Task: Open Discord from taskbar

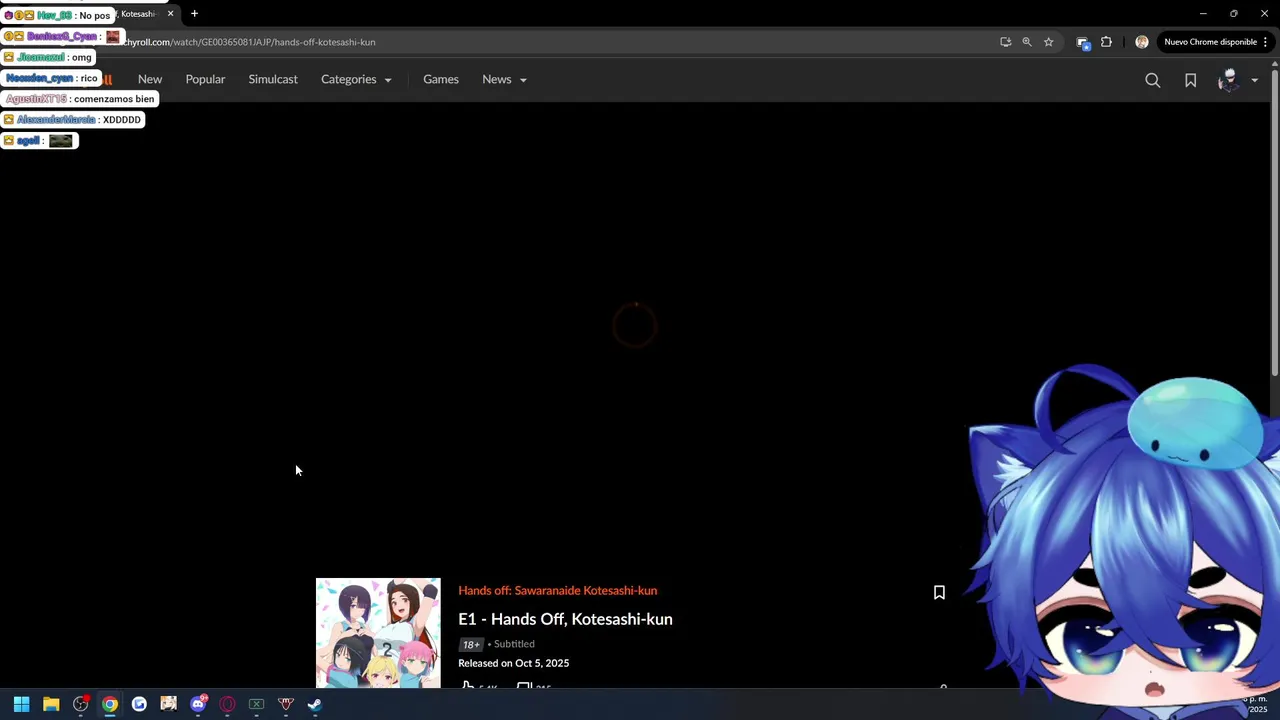Action: (198, 704)
